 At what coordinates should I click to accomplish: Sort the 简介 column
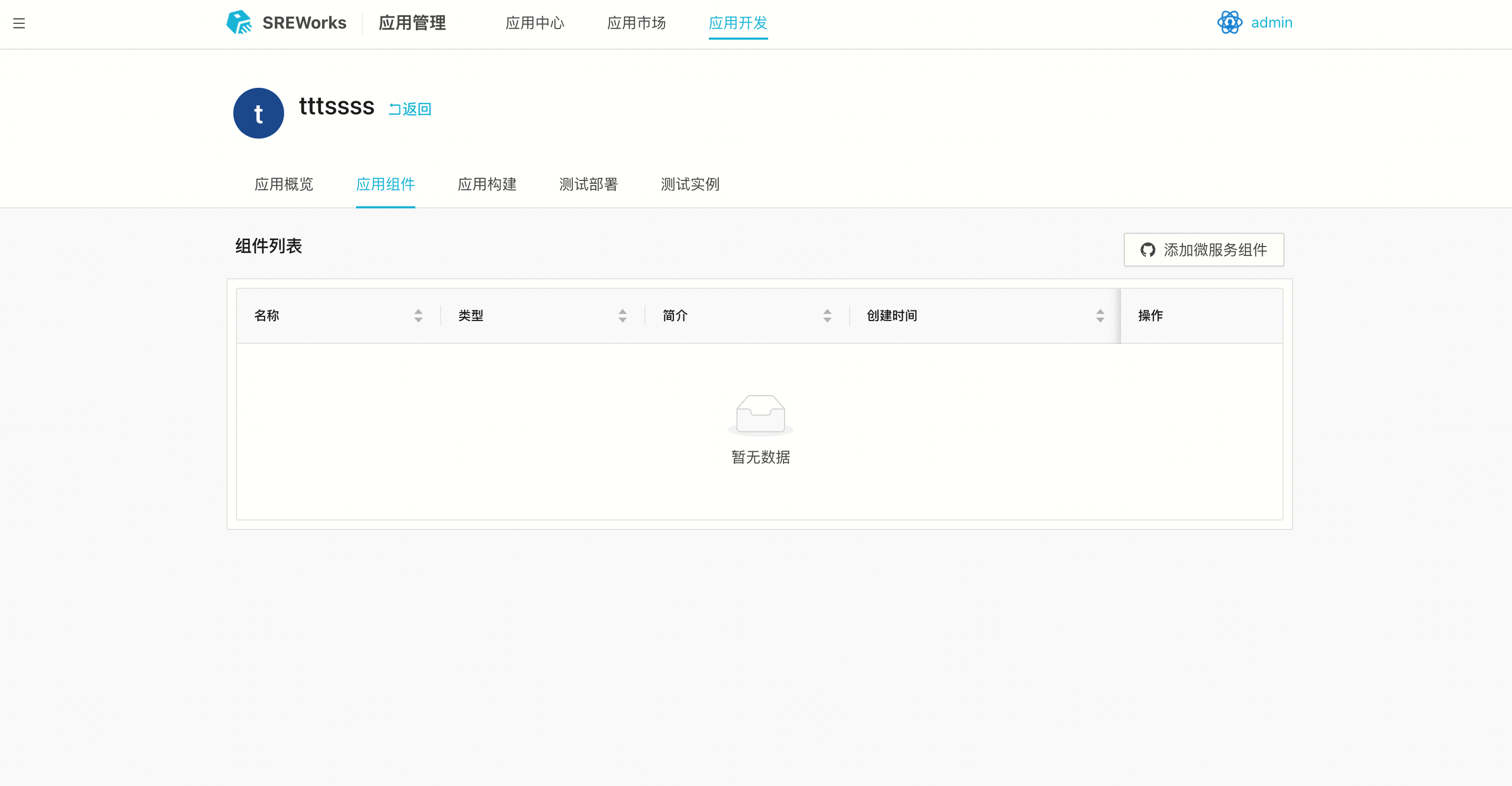(826, 316)
